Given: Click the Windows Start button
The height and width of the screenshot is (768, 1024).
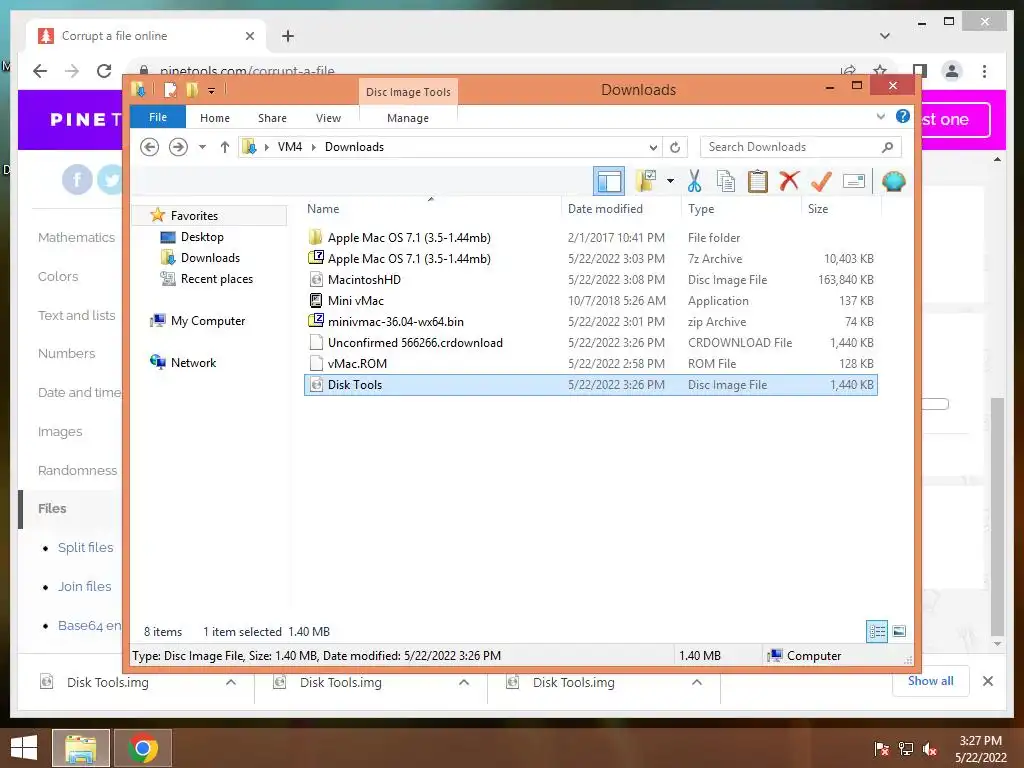Looking at the screenshot, I should pos(24,748).
